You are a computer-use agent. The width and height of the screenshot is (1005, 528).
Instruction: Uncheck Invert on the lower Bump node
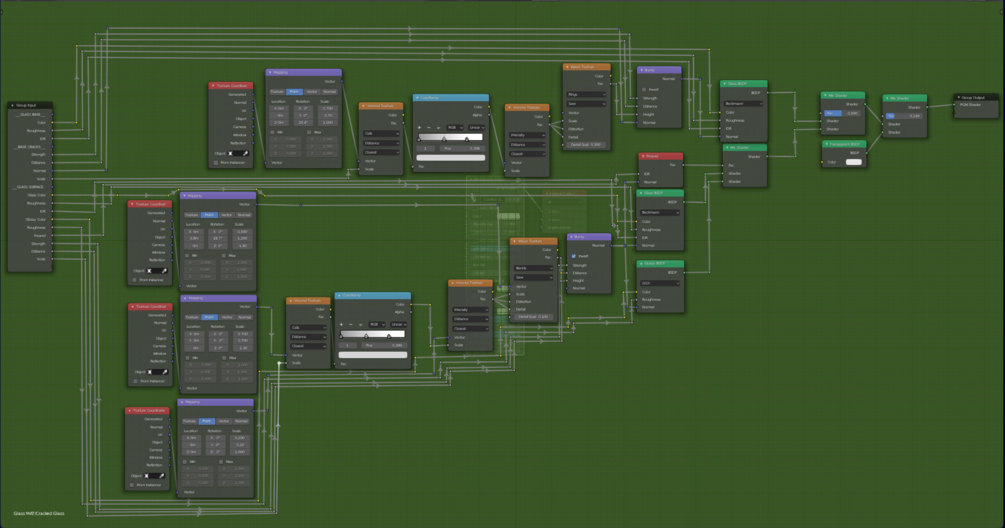(574, 256)
